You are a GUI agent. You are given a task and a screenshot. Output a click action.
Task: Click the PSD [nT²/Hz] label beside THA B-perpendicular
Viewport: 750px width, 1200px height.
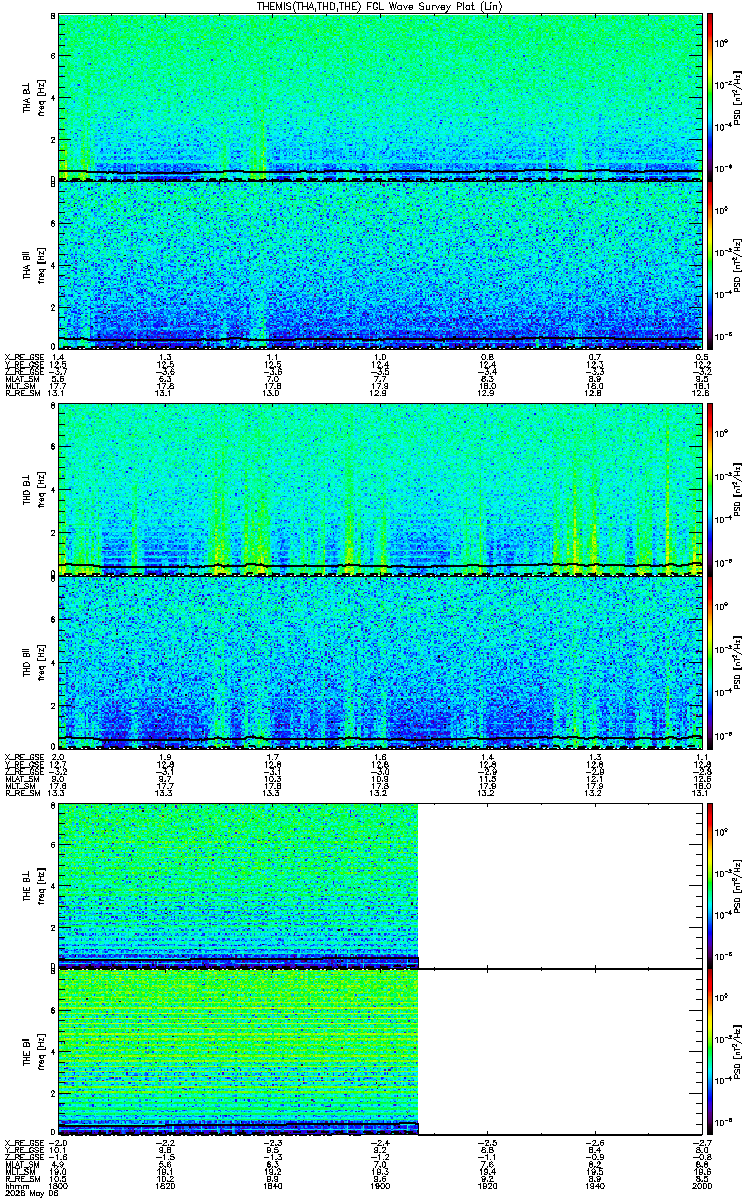(736, 97)
